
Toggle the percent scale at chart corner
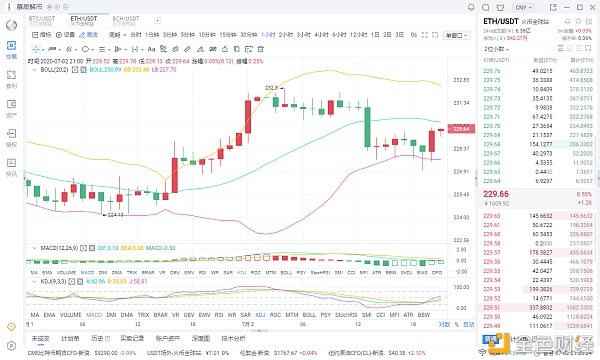(x=456, y=324)
